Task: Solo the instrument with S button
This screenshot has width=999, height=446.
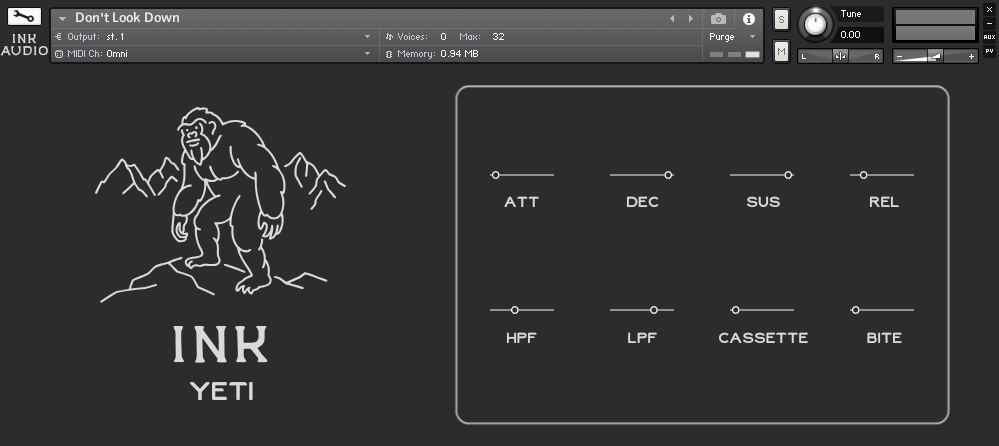Action: click(781, 20)
